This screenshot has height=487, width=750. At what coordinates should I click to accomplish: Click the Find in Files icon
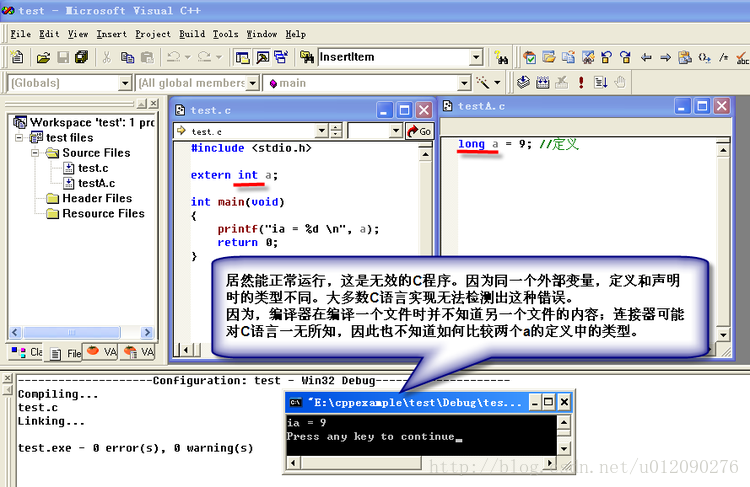point(307,57)
